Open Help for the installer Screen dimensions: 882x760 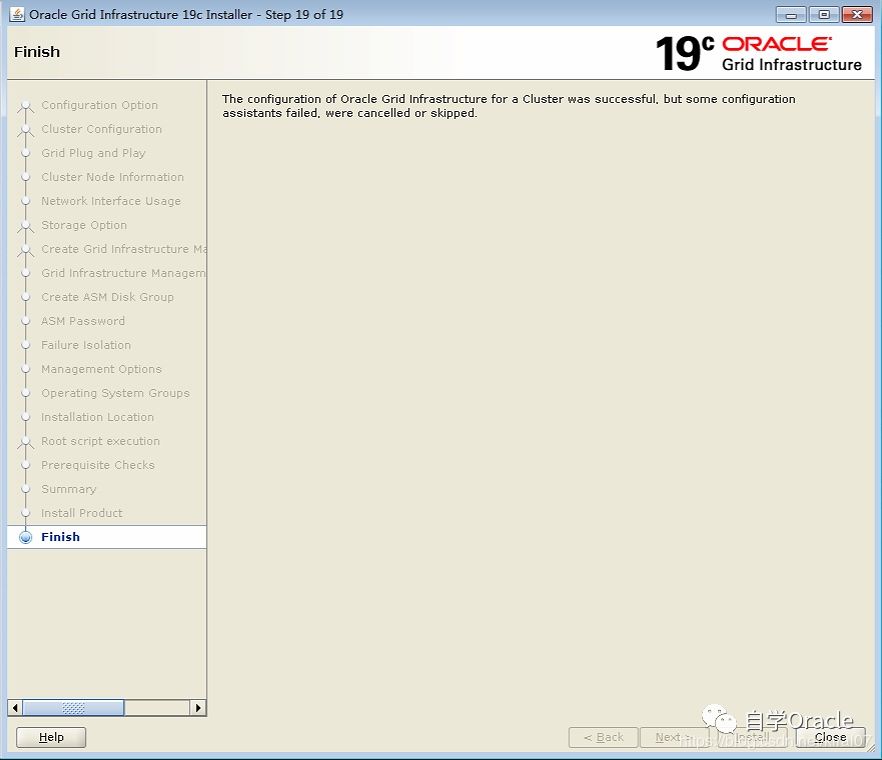[x=51, y=737]
